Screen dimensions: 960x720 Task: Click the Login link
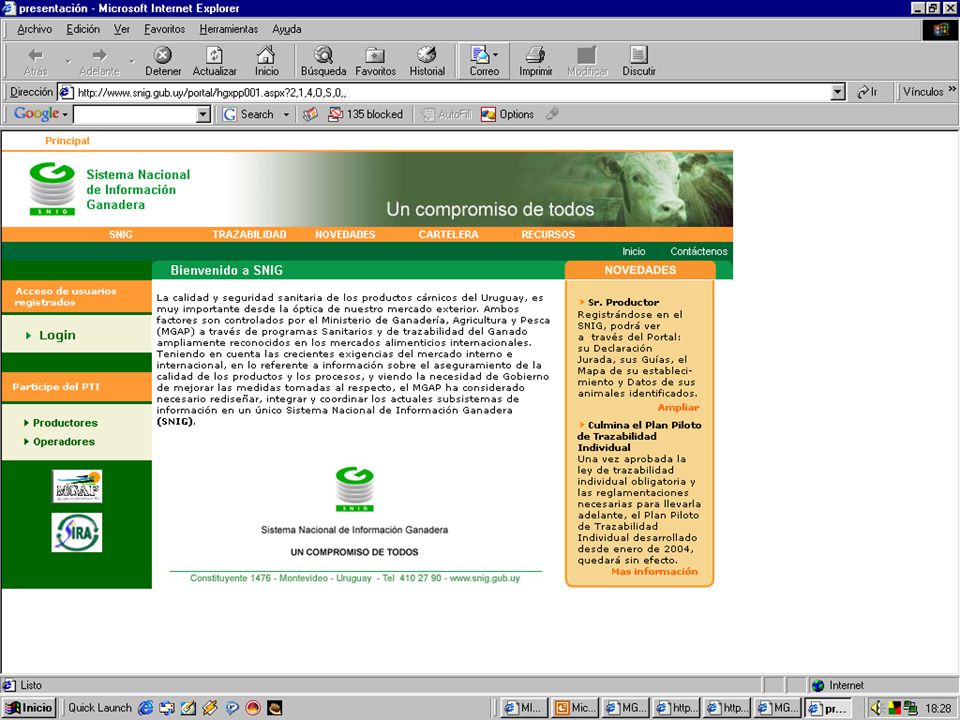57,335
